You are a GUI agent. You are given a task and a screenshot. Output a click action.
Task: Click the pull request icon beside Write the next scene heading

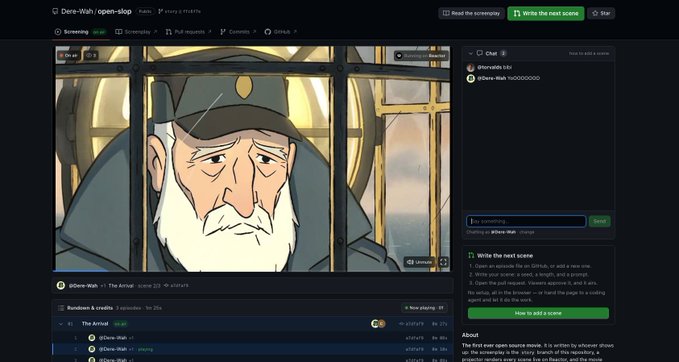coord(471,255)
